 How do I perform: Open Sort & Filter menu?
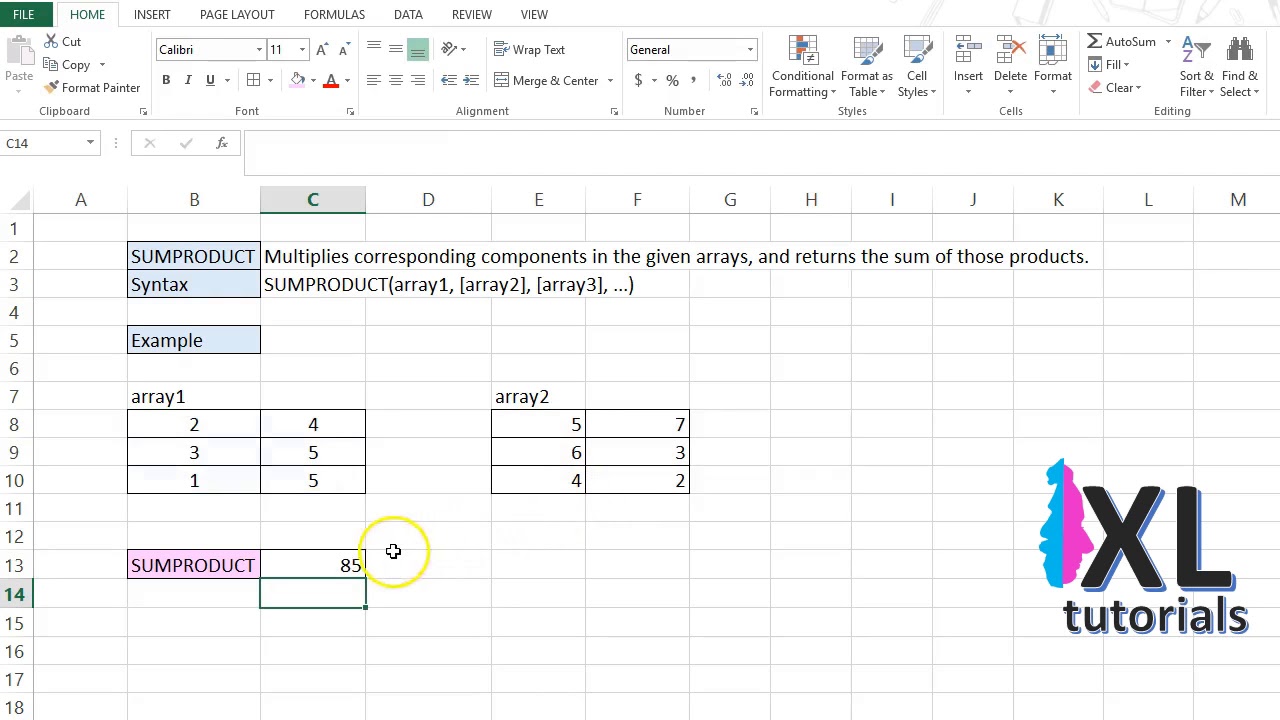pyautogui.click(x=1196, y=67)
